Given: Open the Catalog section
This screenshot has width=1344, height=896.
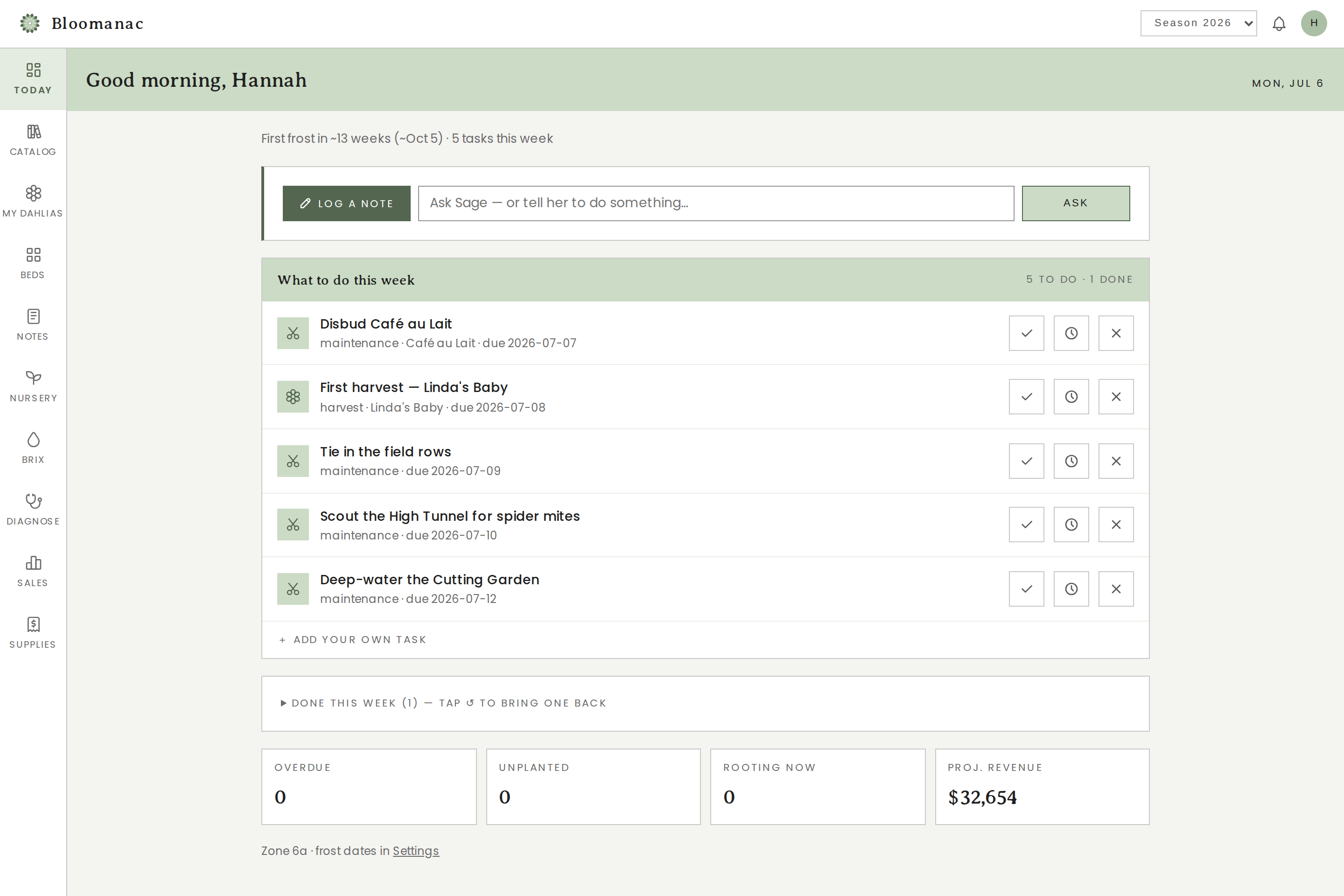Looking at the screenshot, I should [x=33, y=140].
